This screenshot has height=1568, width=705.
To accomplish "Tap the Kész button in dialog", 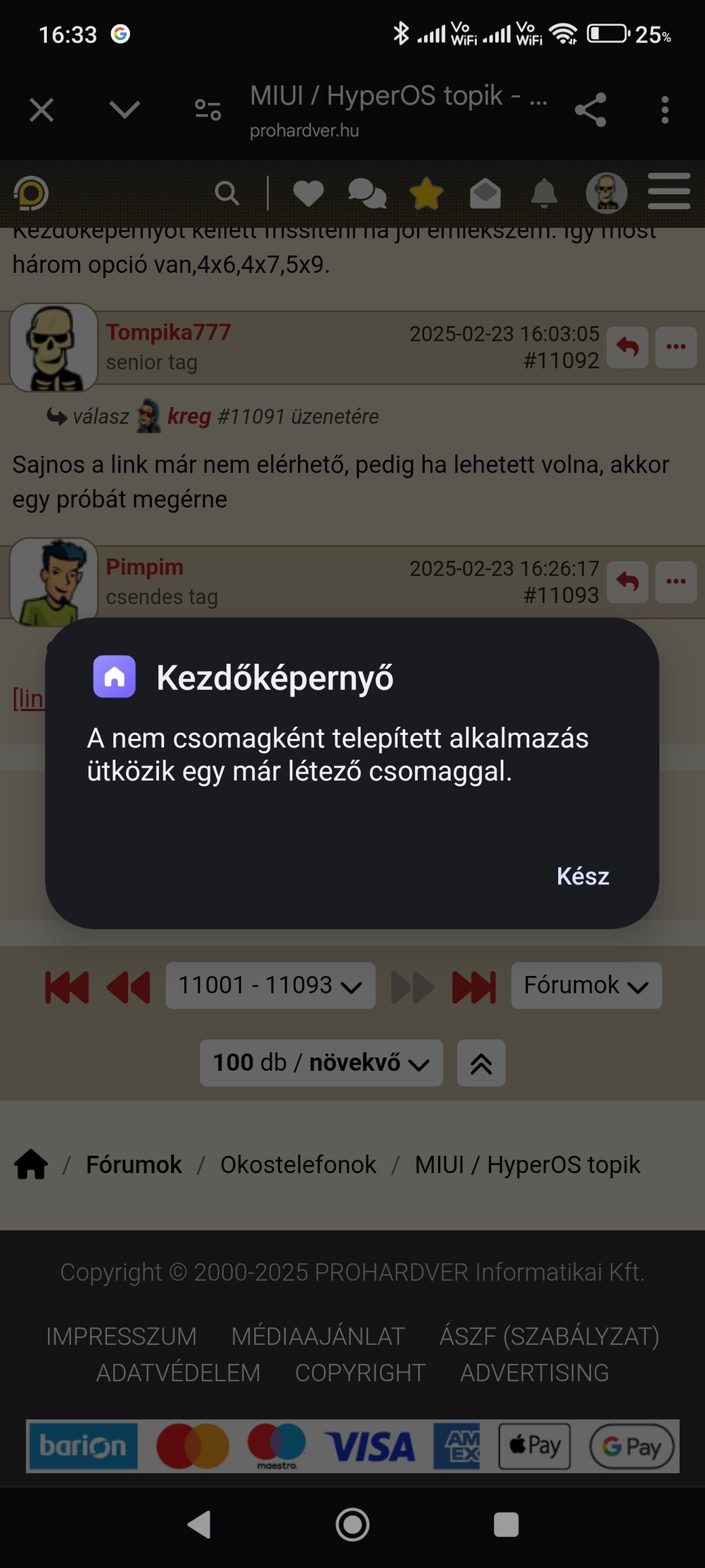I will 582,876.
